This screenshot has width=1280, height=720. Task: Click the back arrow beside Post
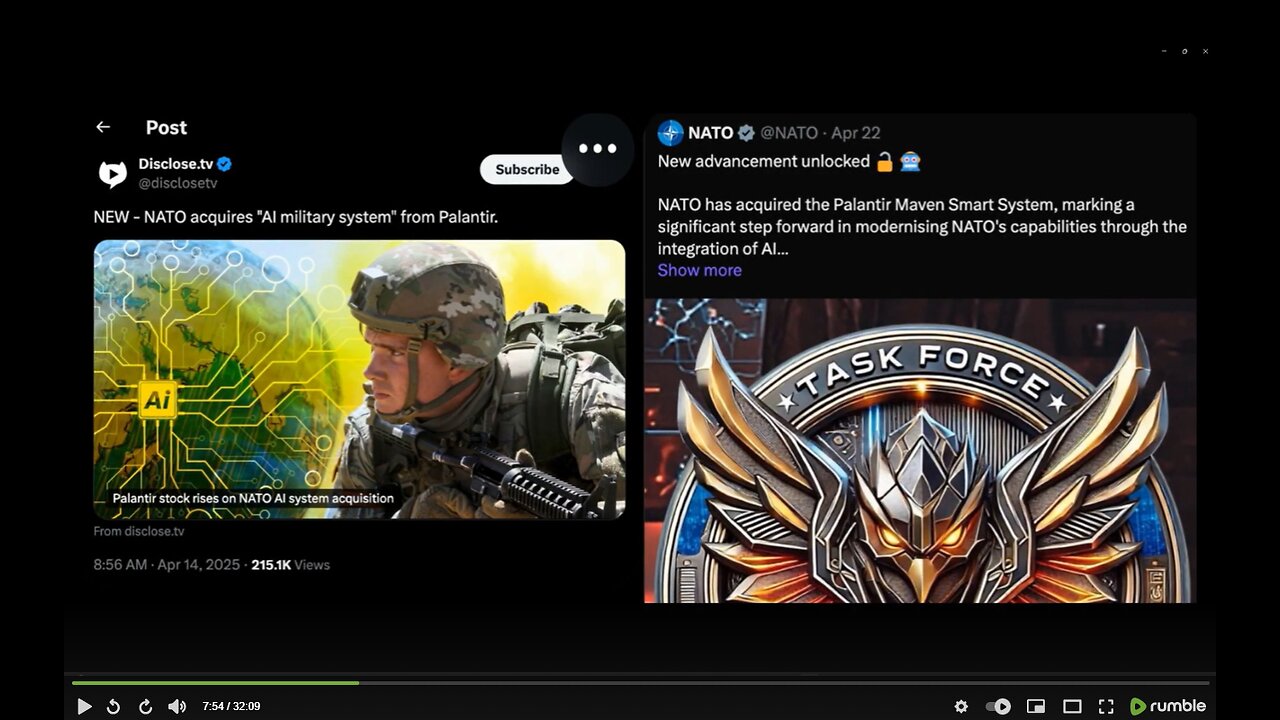click(x=103, y=127)
